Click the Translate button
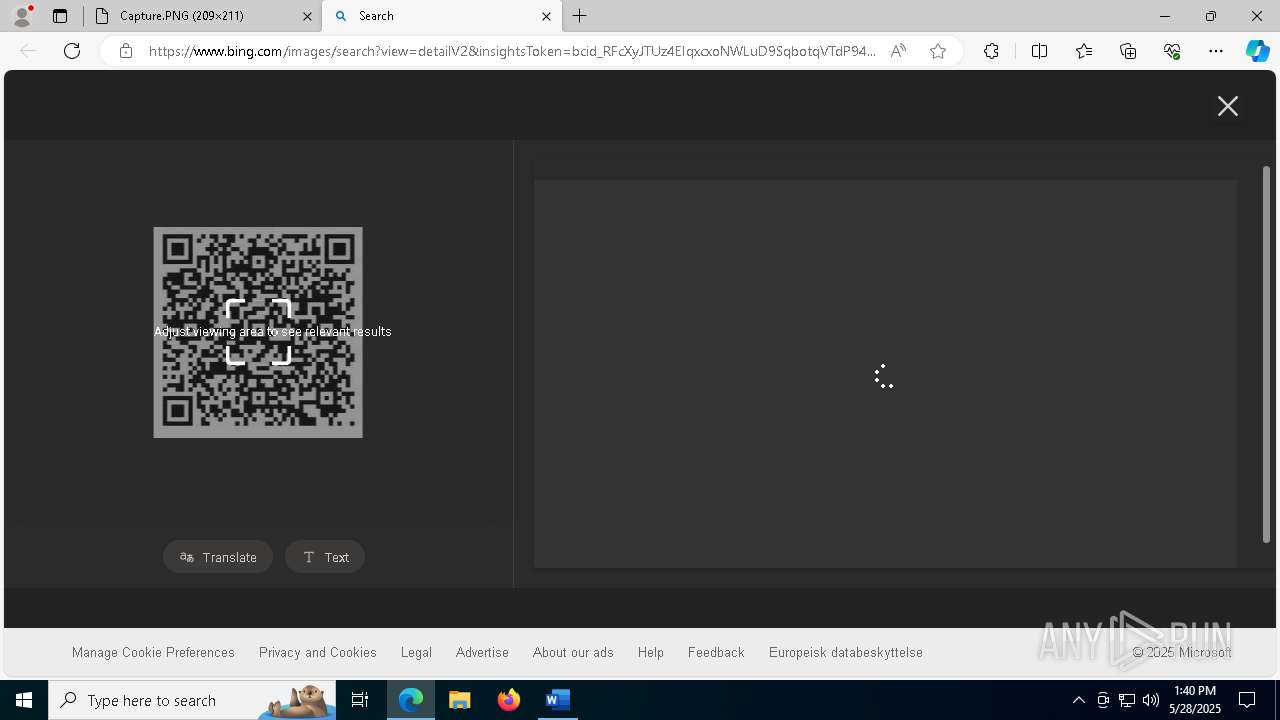 (218, 557)
